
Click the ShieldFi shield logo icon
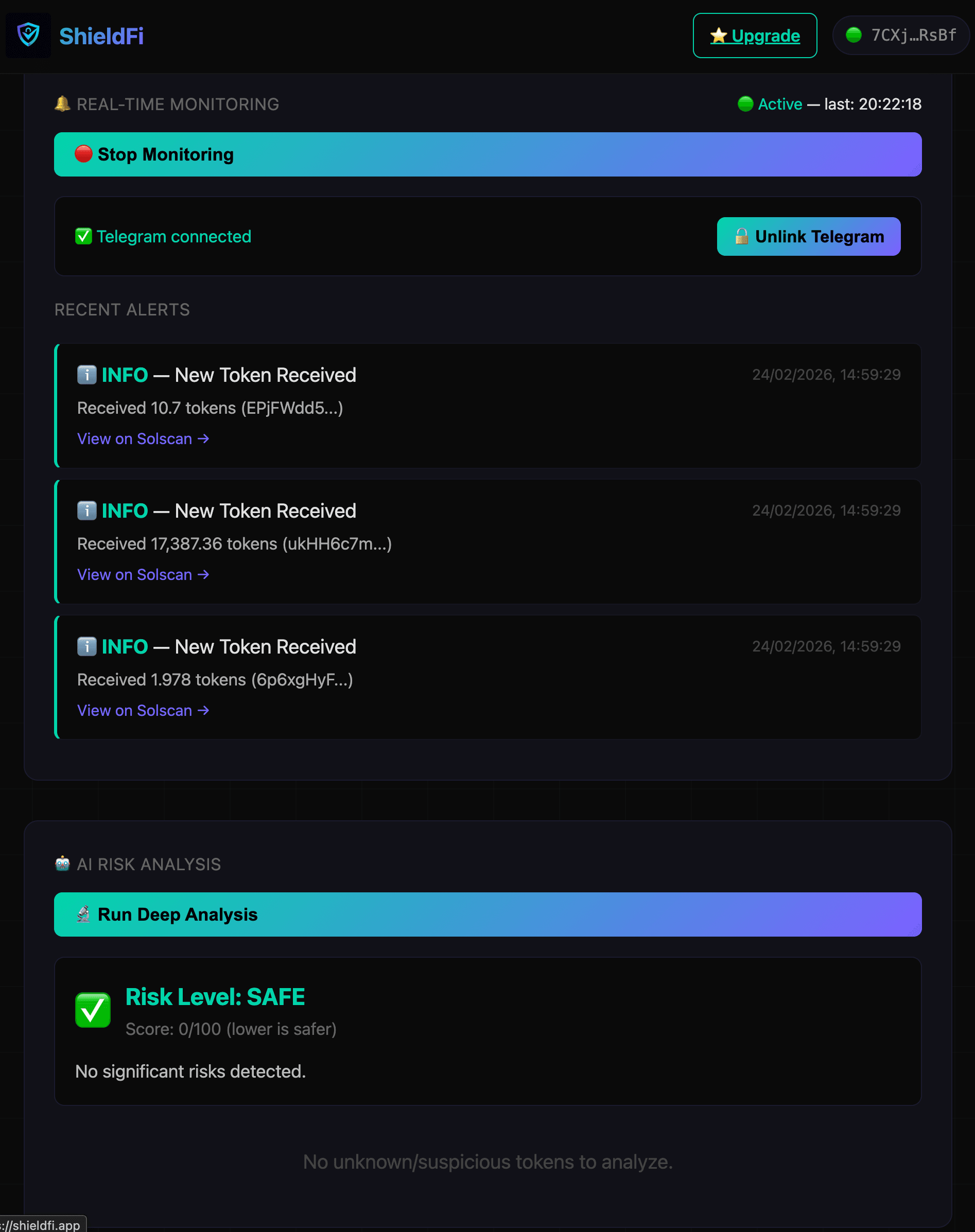pyautogui.click(x=28, y=36)
